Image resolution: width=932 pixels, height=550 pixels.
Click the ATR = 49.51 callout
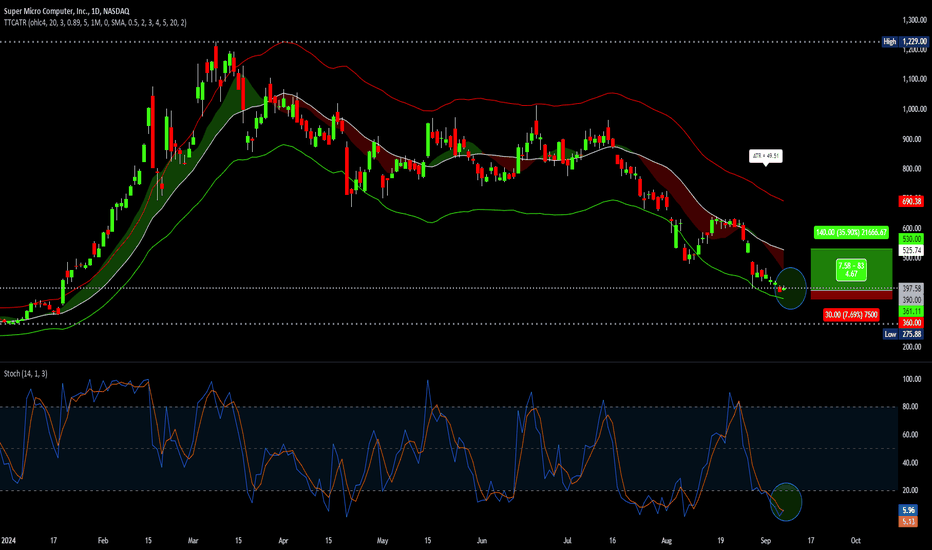tap(765, 156)
